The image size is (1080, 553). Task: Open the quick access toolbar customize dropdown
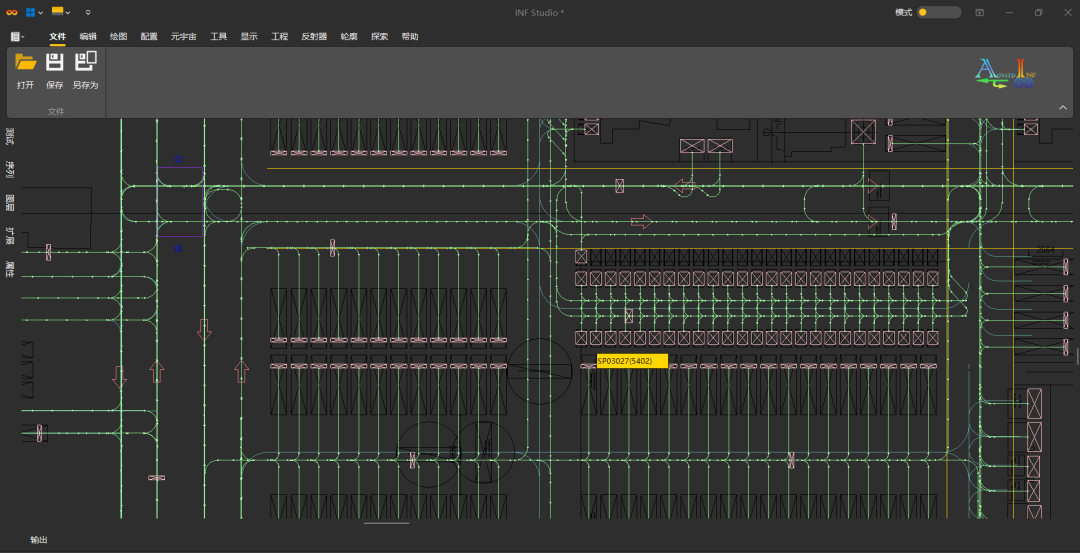pyautogui.click(x=88, y=12)
